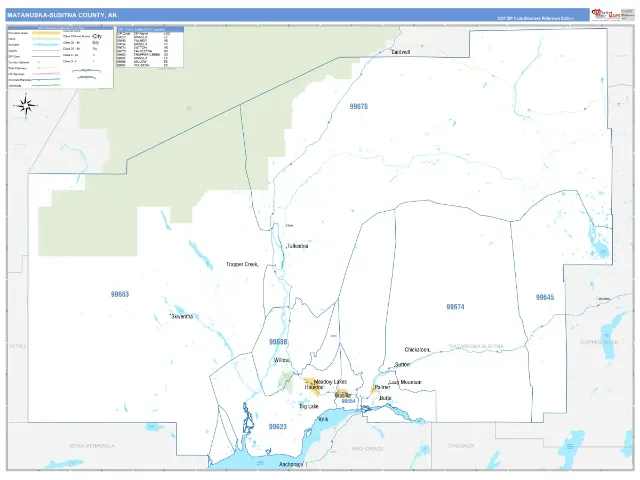The image size is (640, 480).
Task: Click ZIP code label 99688
Action: point(278,342)
